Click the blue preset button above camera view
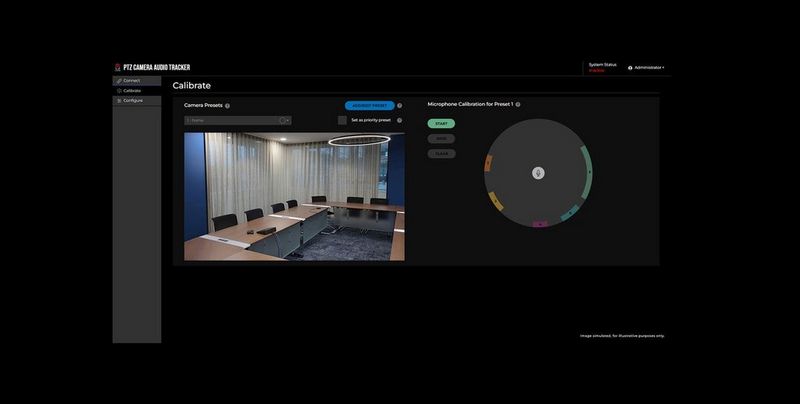Image resolution: width=800 pixels, height=404 pixels. tap(369, 106)
